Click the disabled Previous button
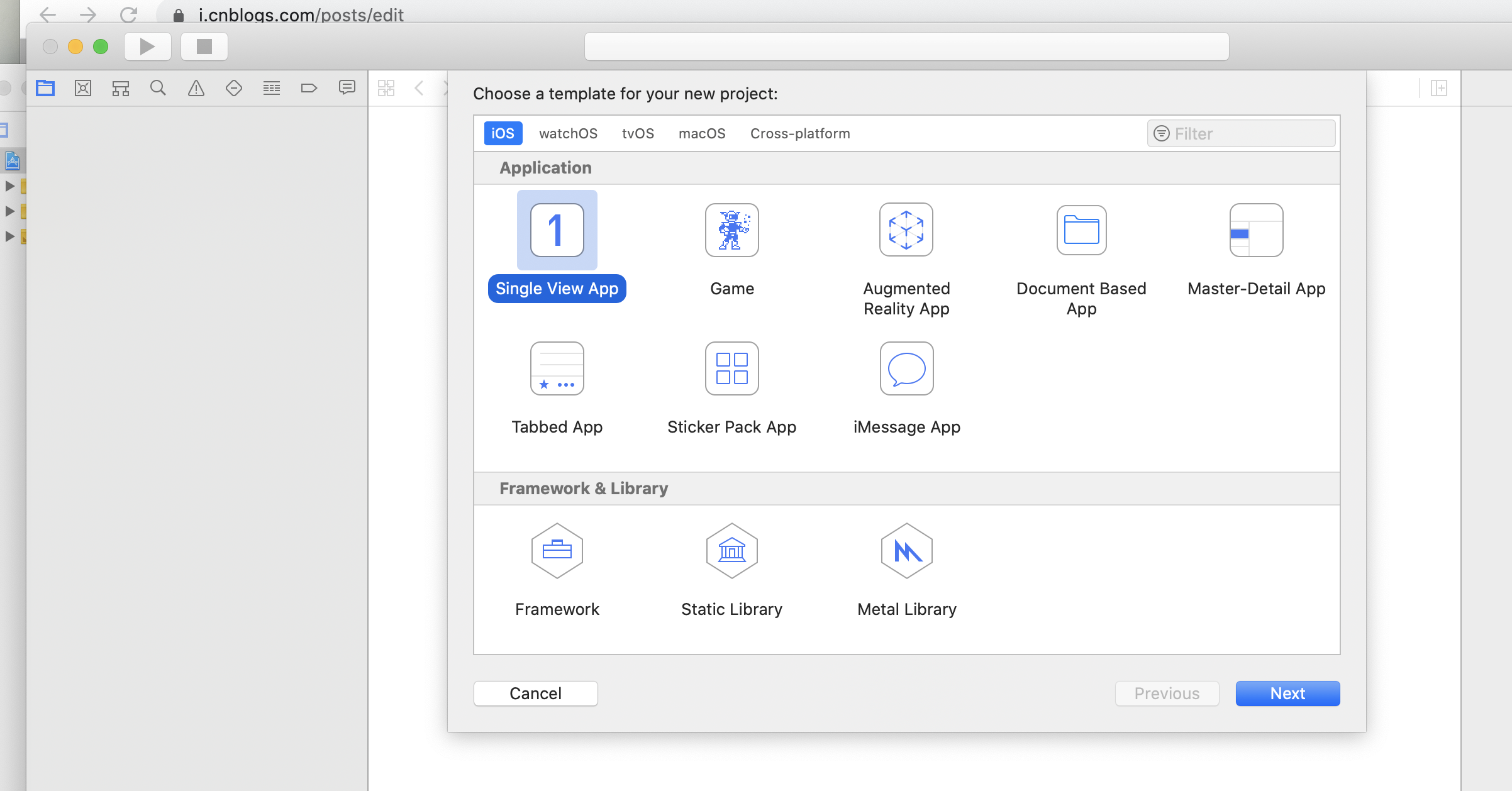 point(1167,694)
